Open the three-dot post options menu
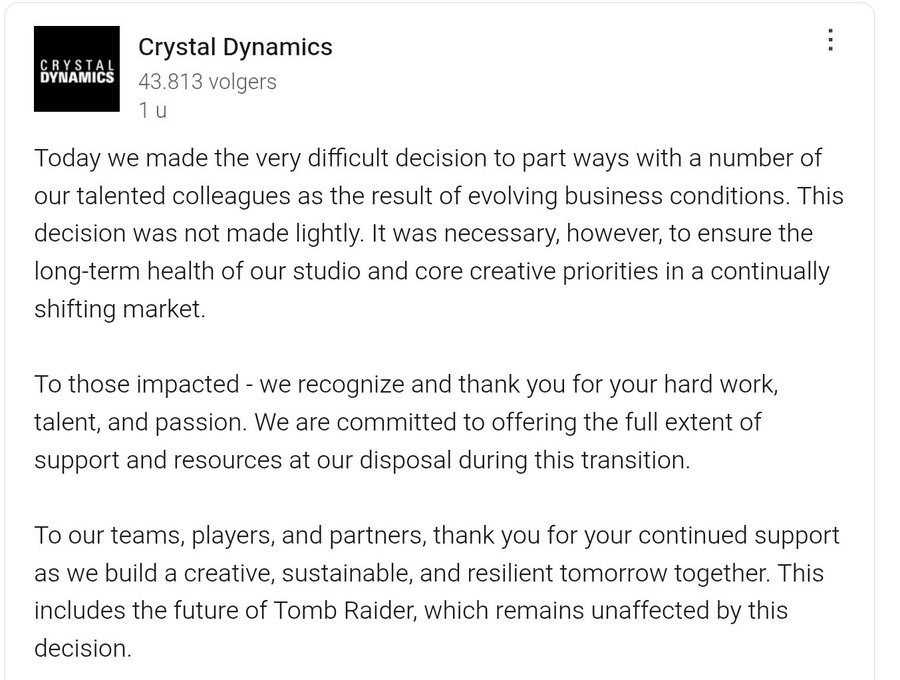 point(830,40)
